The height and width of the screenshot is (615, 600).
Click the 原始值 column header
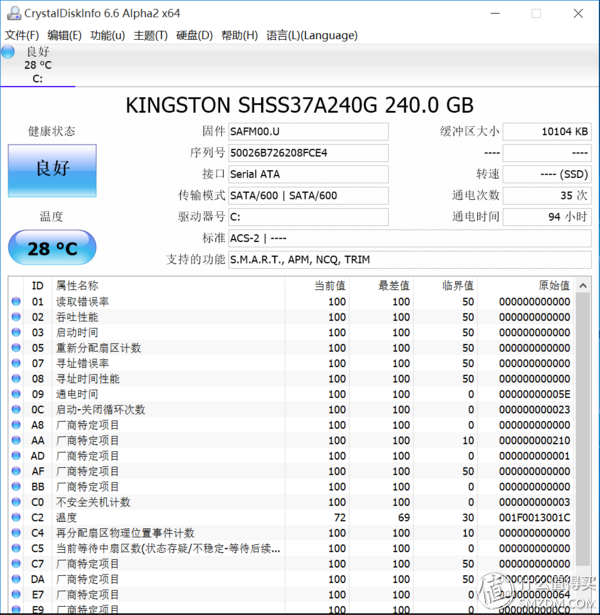tap(525, 286)
